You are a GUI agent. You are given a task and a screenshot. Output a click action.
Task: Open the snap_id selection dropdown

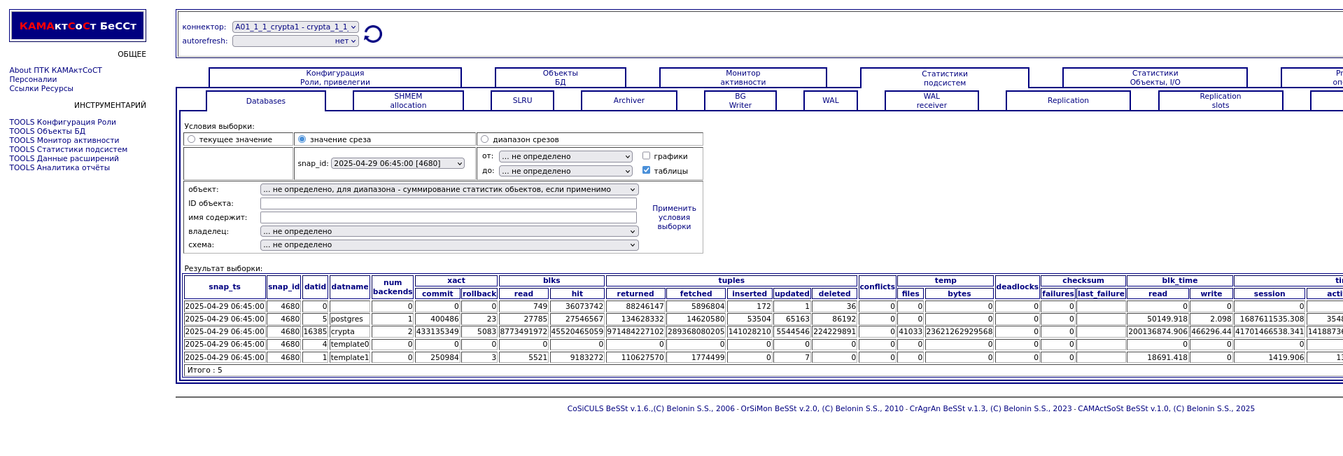[398, 163]
